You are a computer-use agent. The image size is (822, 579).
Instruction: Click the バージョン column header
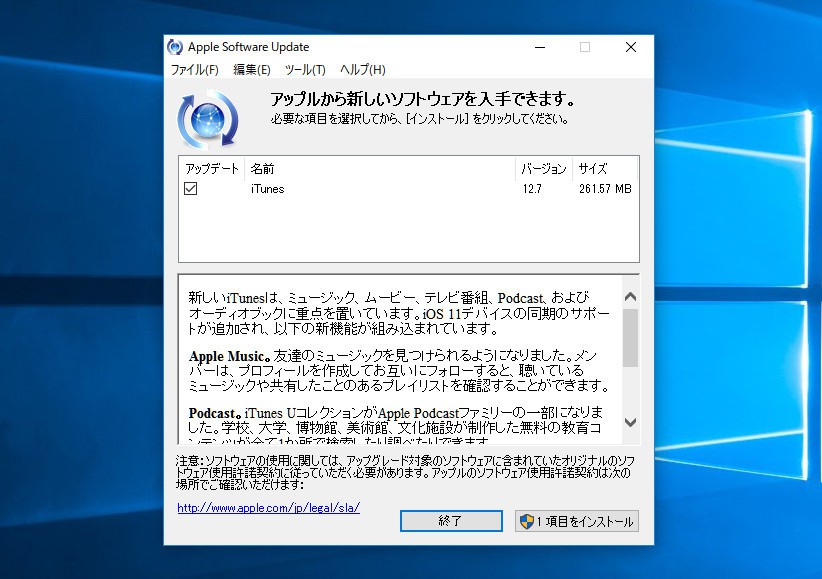(544, 168)
